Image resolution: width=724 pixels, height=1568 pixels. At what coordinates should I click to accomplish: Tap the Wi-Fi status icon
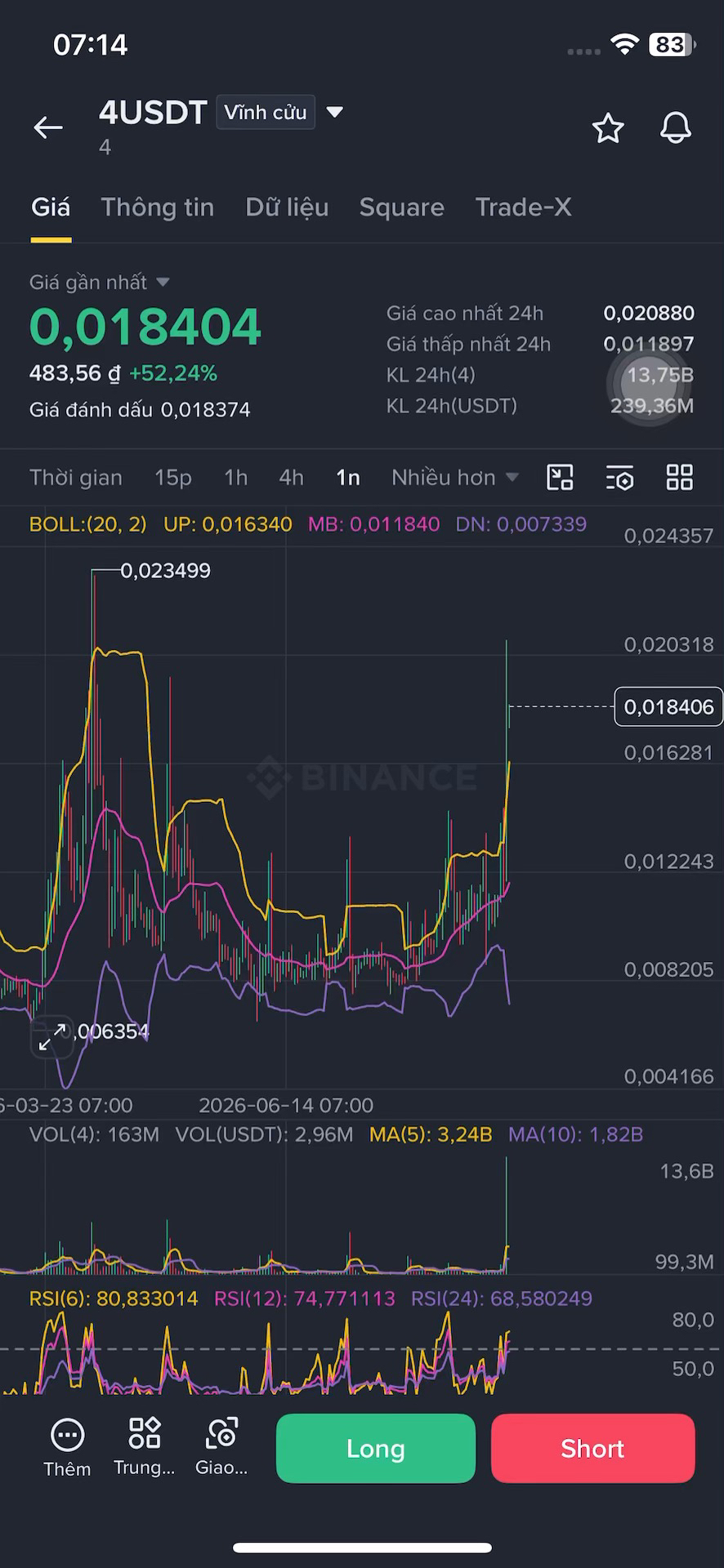coord(624,45)
